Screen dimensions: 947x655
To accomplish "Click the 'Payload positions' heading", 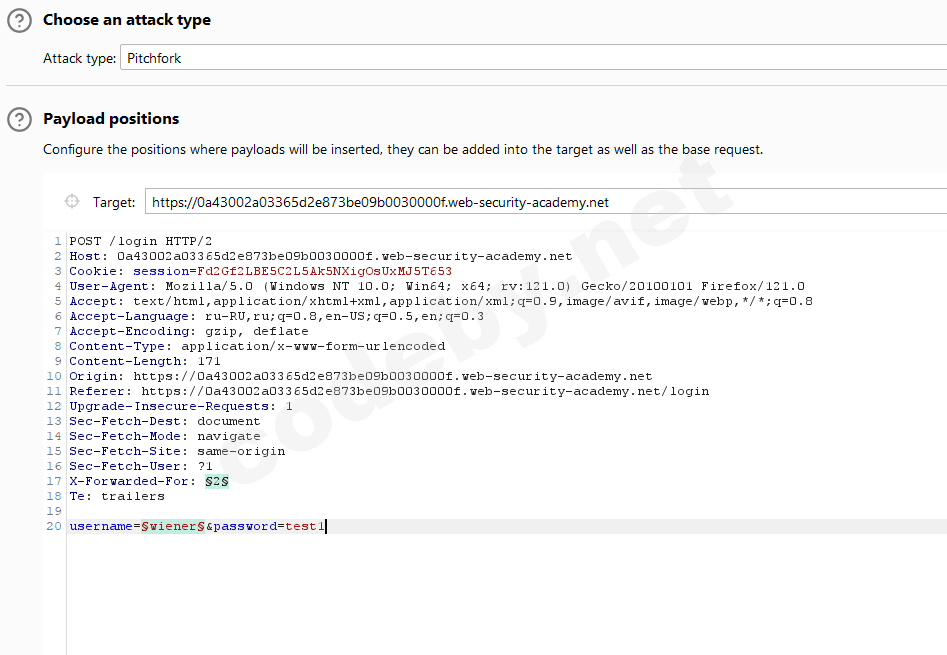I will (x=111, y=119).
